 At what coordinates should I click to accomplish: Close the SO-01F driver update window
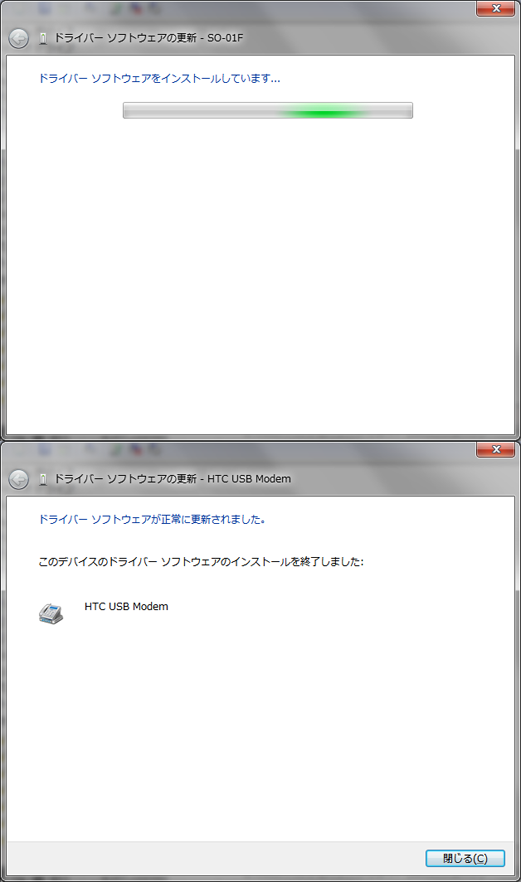click(x=496, y=8)
